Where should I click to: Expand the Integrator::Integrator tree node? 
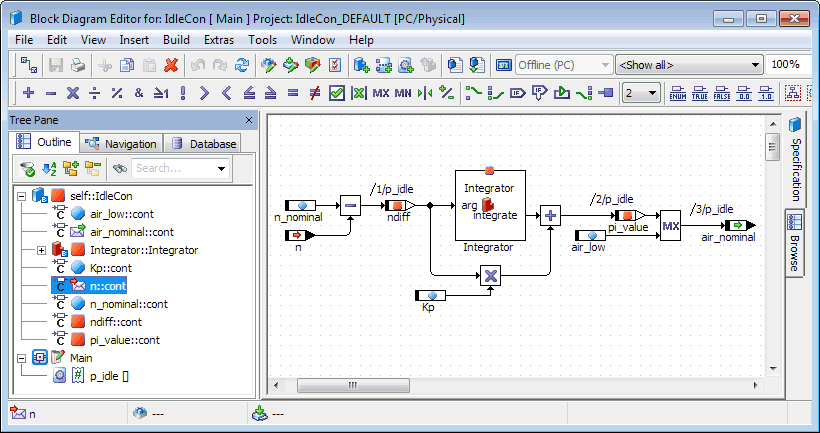[41, 250]
